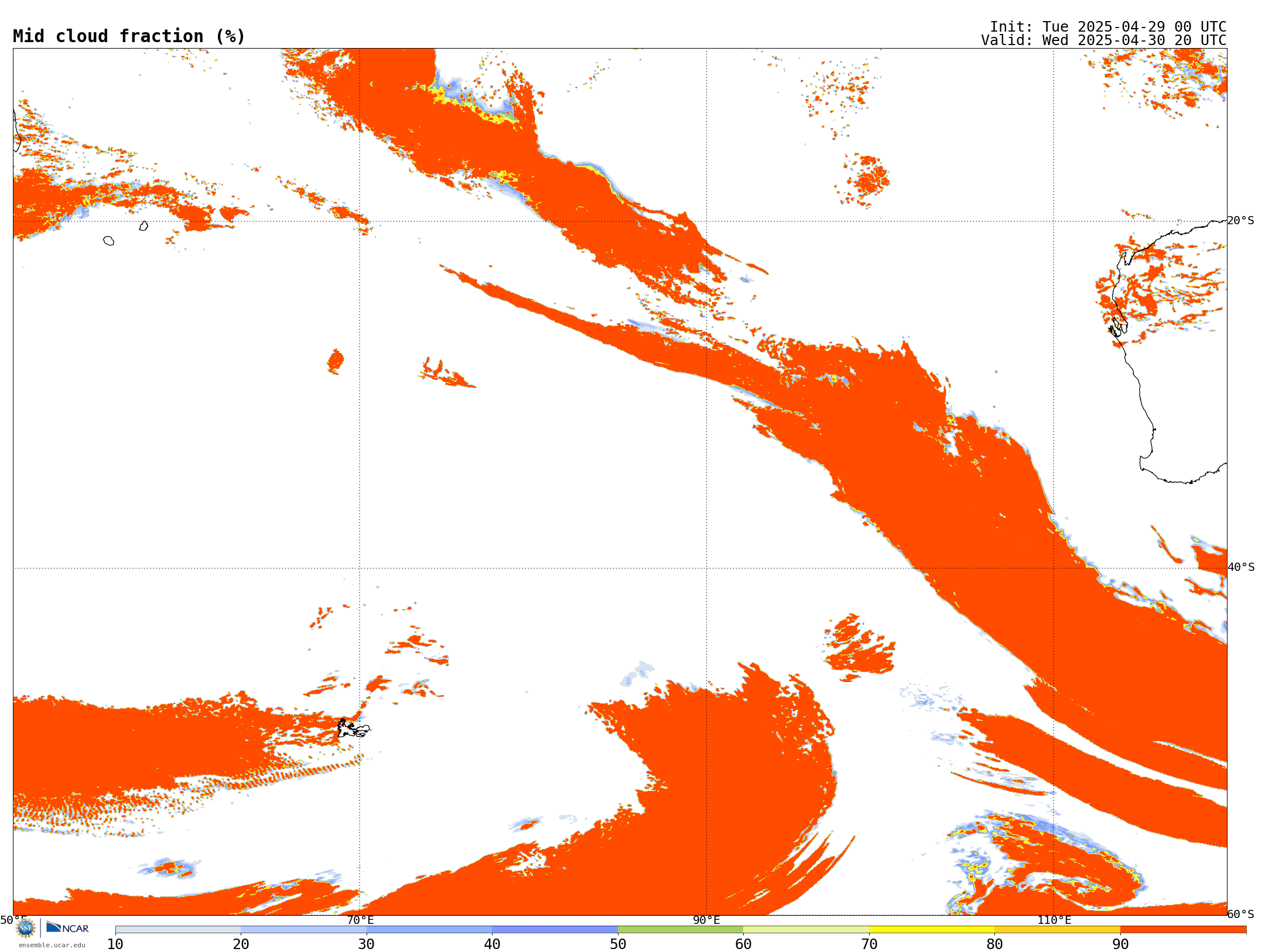This screenshot has height=952, width=1265.
Task: Click the 'Mid cloud fraction (%)' title
Action: pyautogui.click(x=129, y=36)
